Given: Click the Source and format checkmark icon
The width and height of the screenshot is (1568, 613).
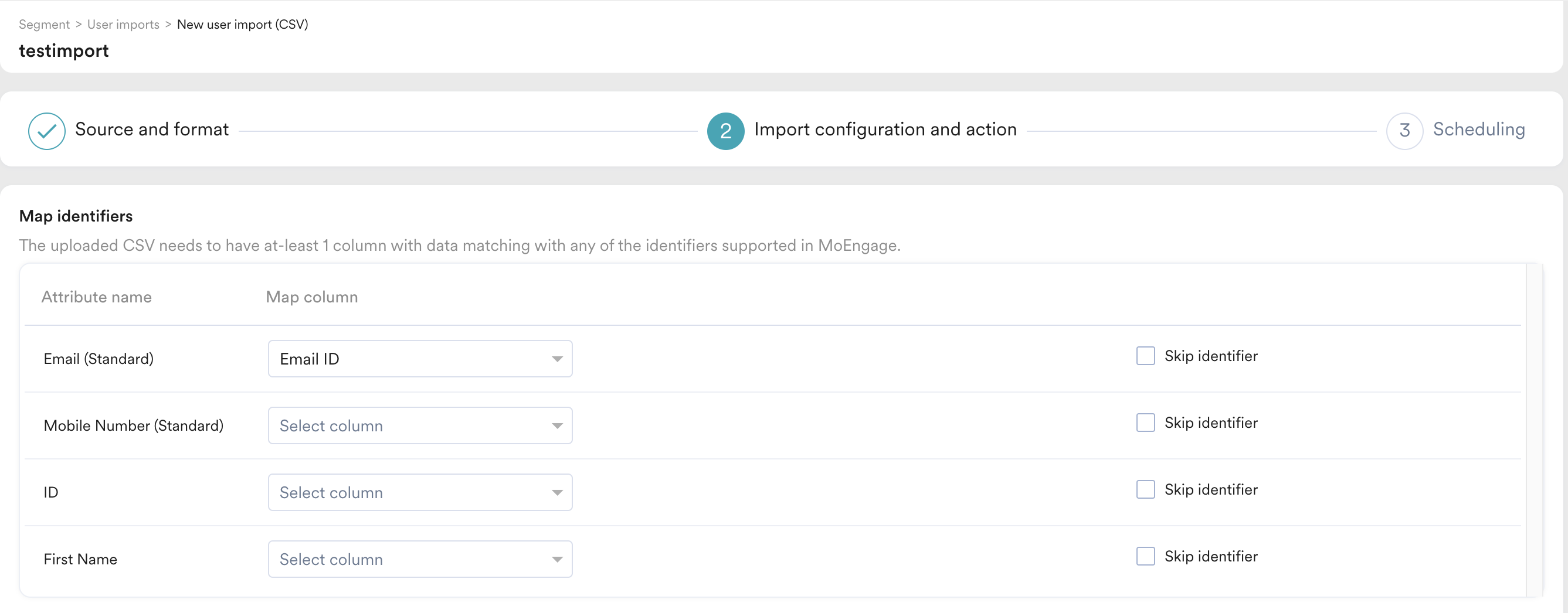Looking at the screenshot, I should 46,131.
